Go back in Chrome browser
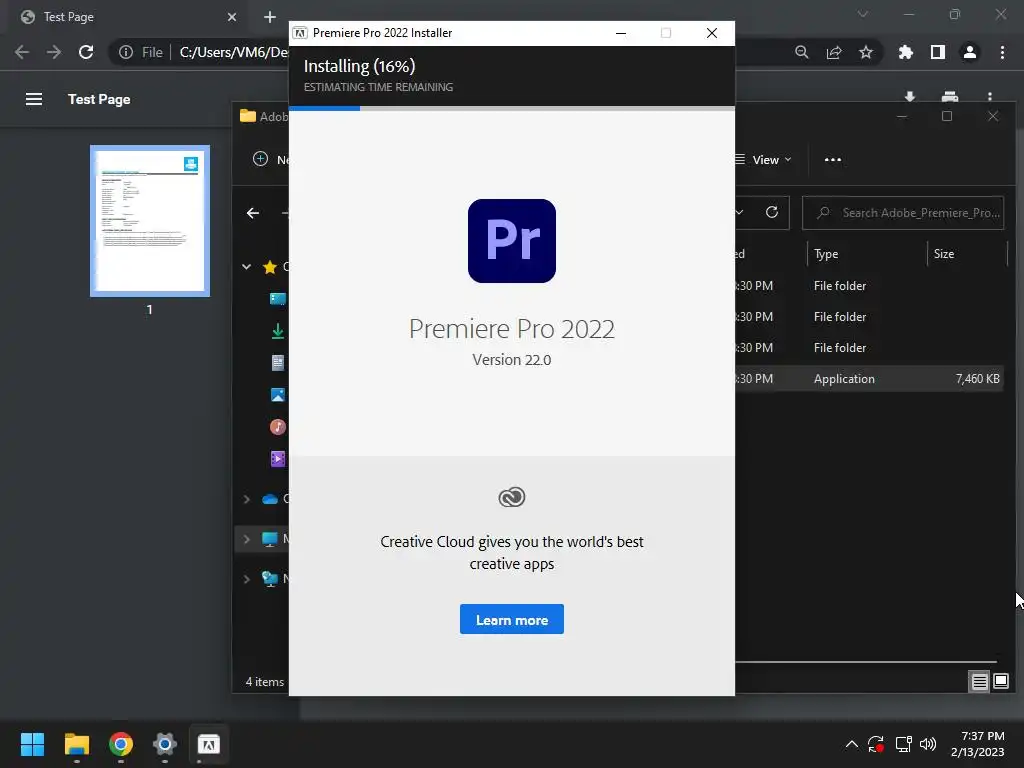 coord(22,52)
